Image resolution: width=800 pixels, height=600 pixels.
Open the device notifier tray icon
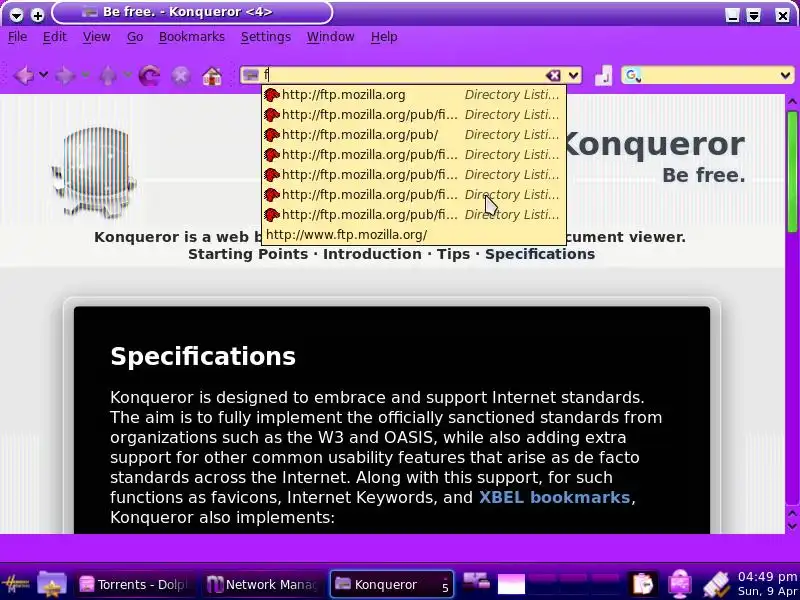[716, 584]
